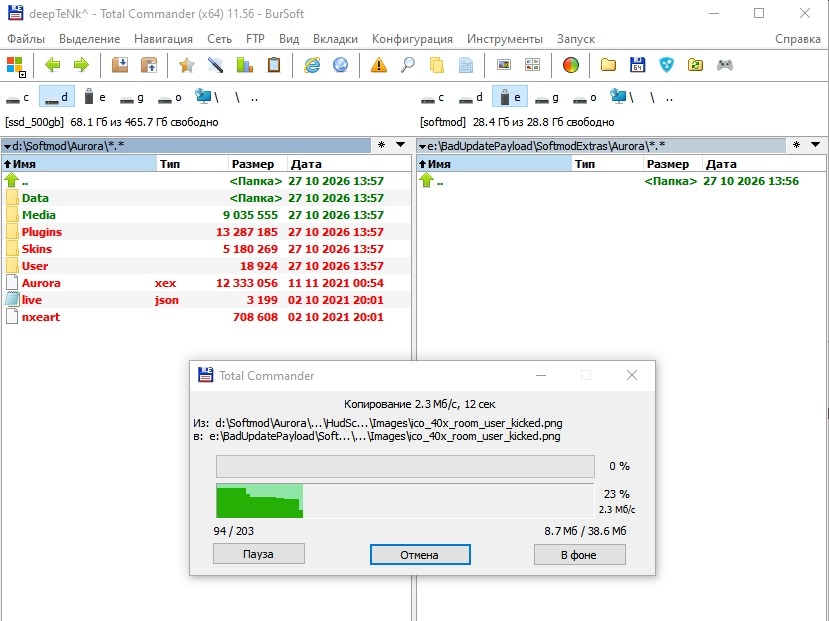Pause copying with the Пауза button
The image size is (829, 621).
tap(259, 554)
